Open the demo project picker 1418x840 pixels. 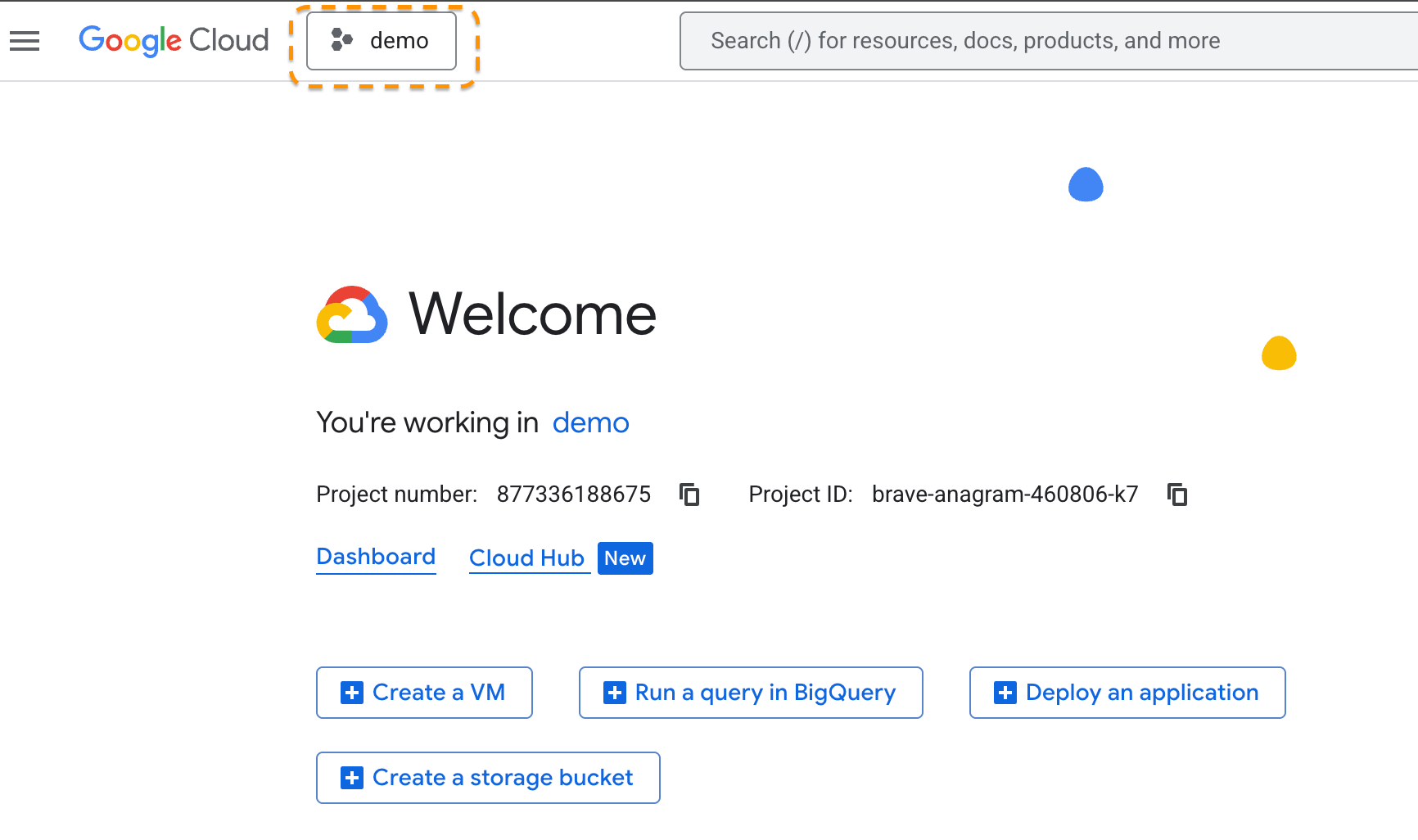pyautogui.click(x=382, y=41)
